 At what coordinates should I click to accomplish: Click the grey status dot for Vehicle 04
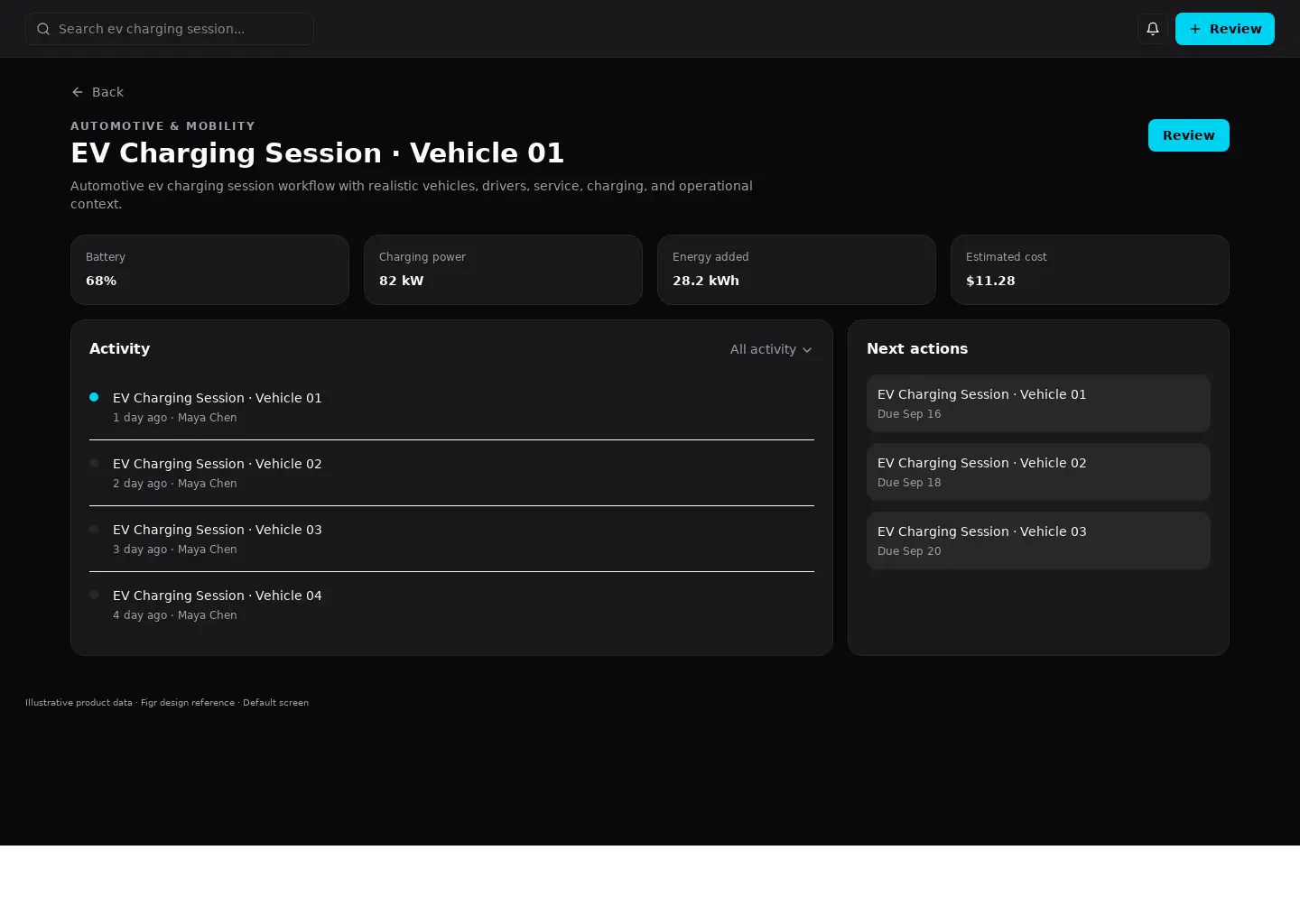(94, 595)
